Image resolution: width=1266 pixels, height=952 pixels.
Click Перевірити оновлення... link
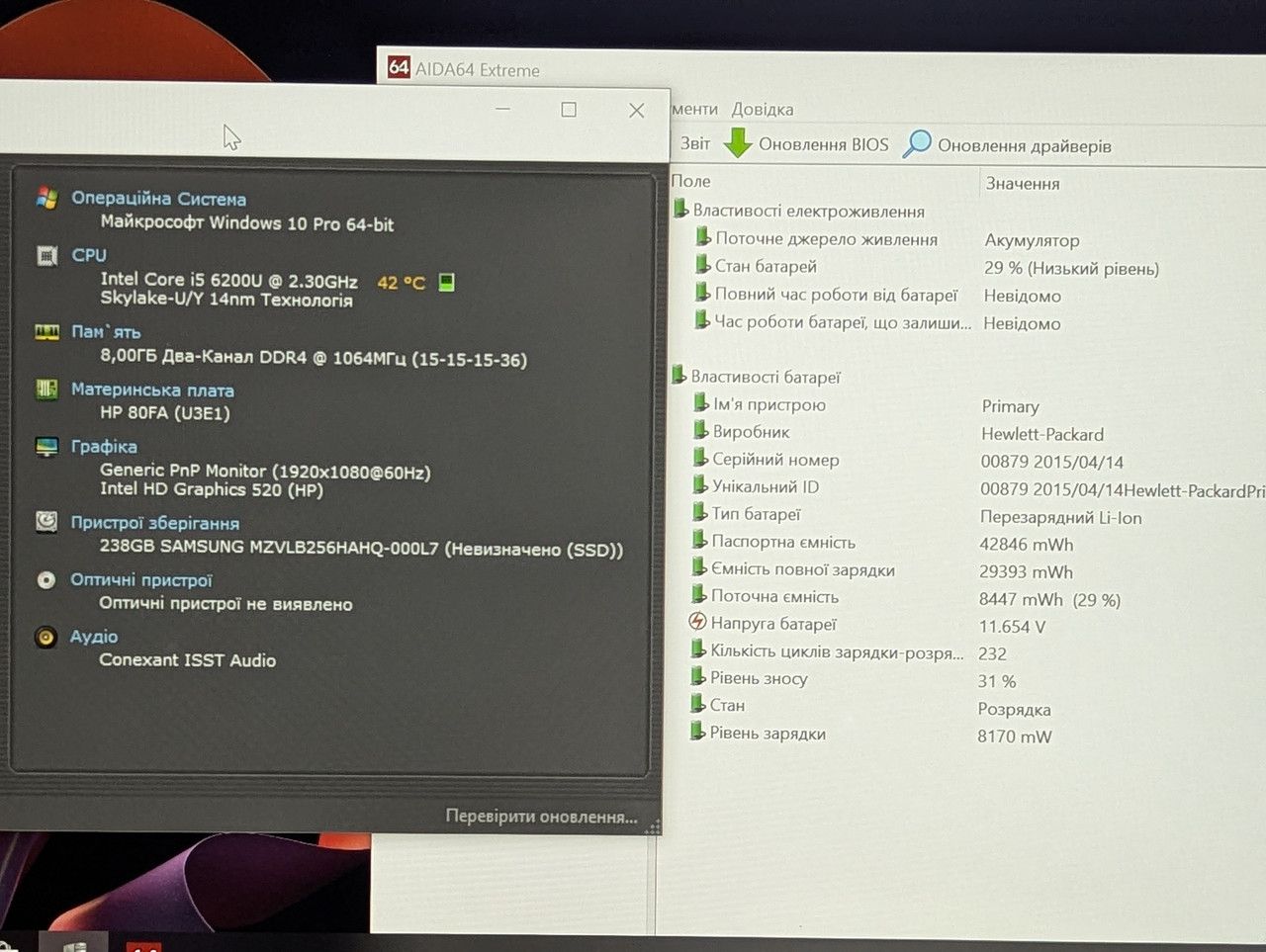coord(541,817)
